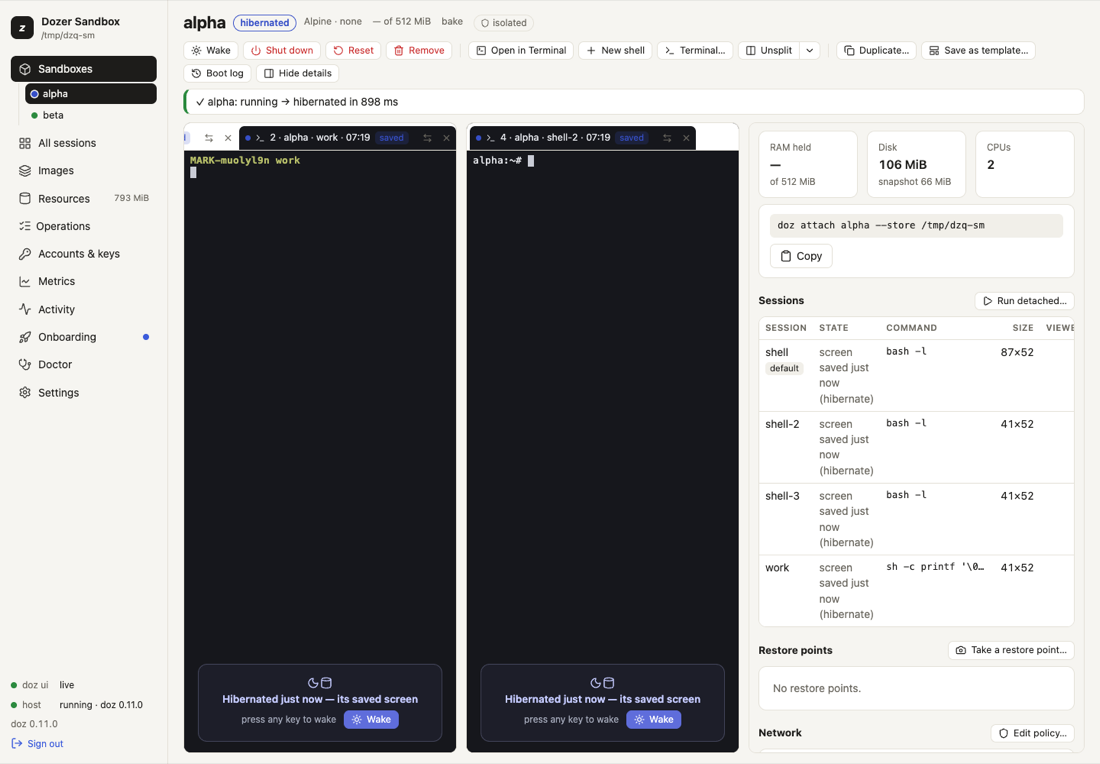Screen dimensions: 1100x764
Task: Select the shell-2 session row
Action: [x=916, y=448]
